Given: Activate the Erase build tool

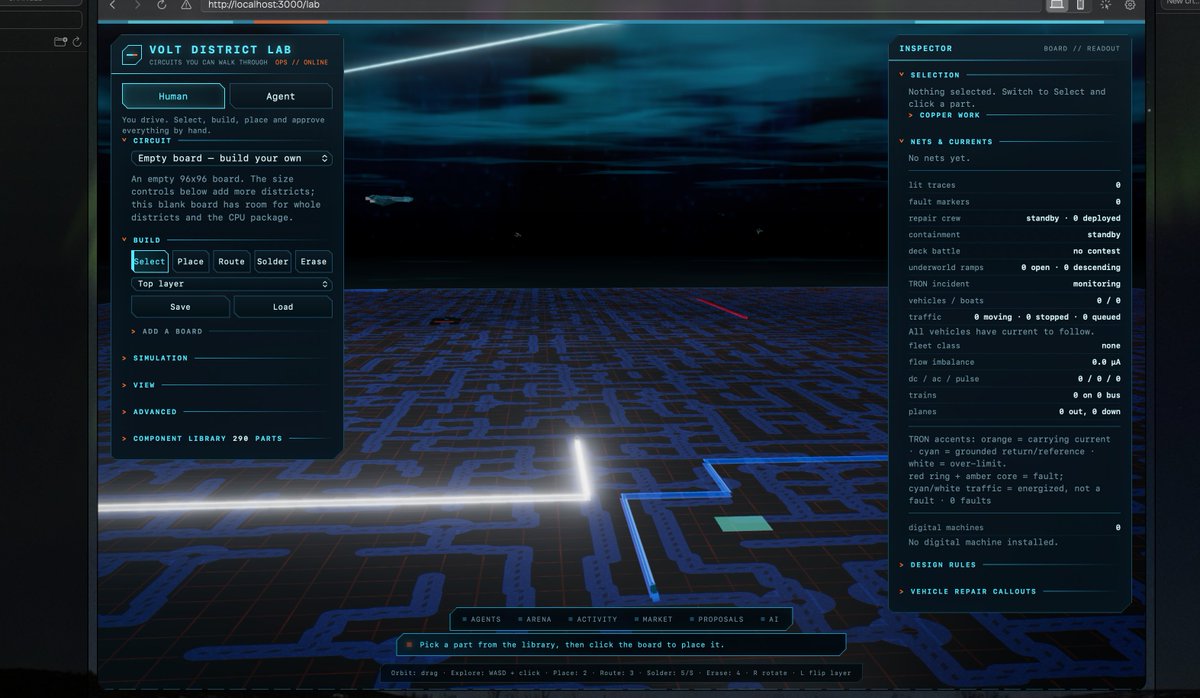Looking at the screenshot, I should (x=313, y=261).
